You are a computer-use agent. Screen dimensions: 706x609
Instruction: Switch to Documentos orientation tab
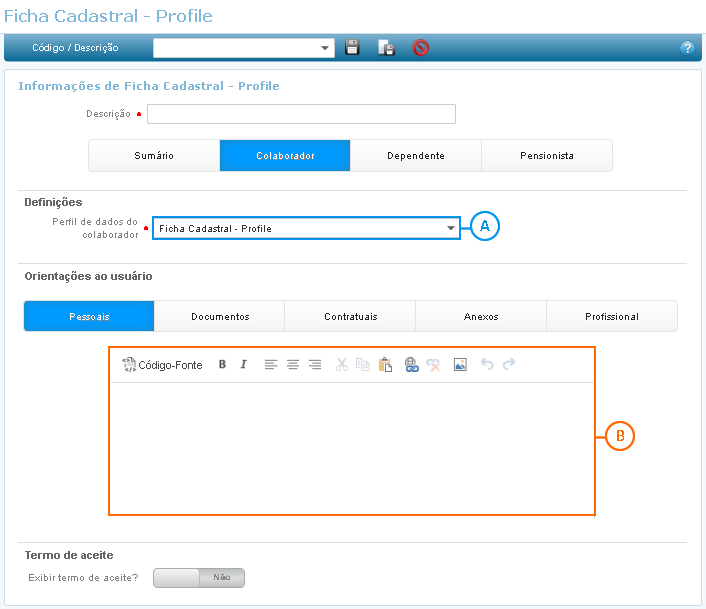(x=220, y=316)
